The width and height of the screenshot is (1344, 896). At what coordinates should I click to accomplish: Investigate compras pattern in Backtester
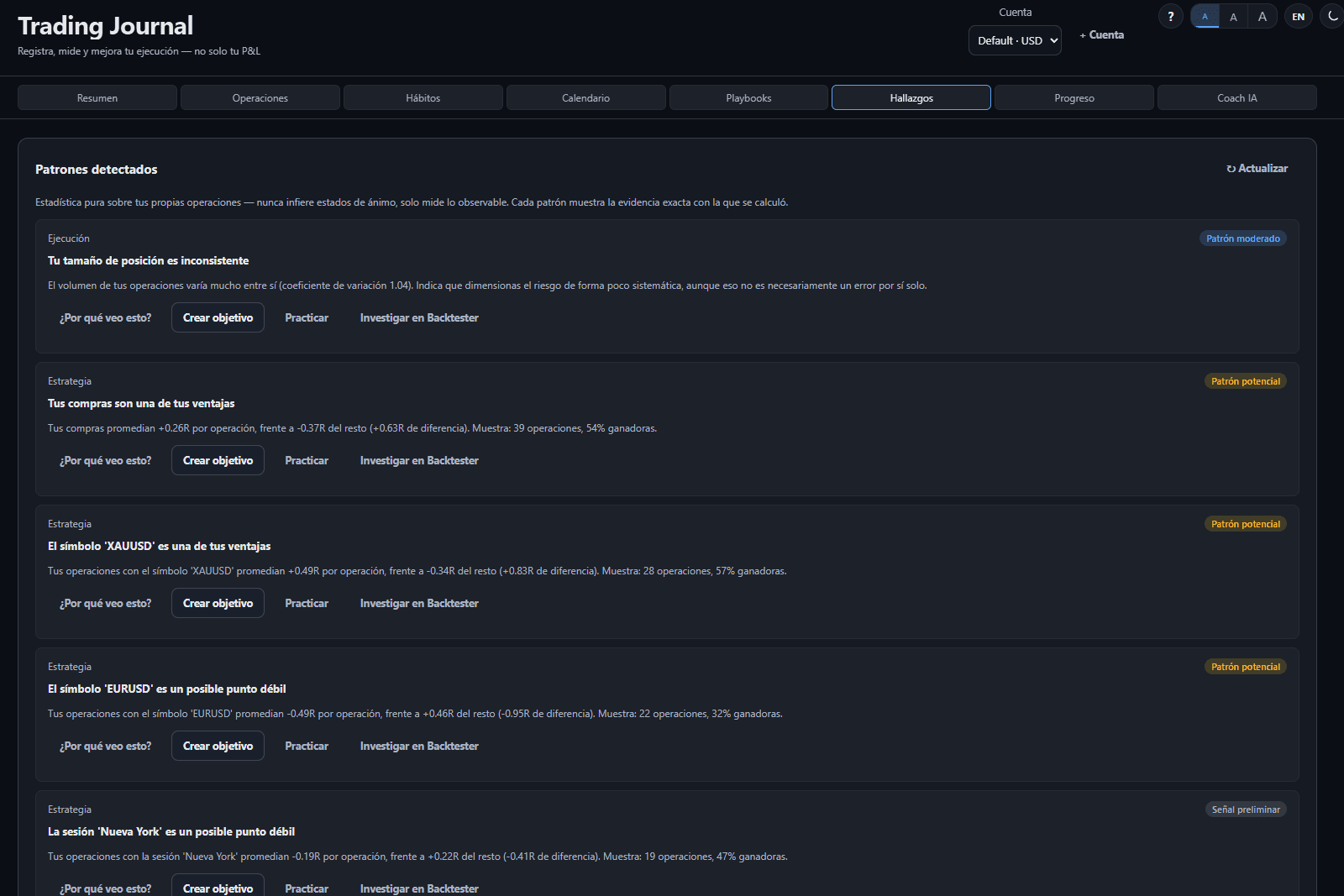tap(419, 460)
